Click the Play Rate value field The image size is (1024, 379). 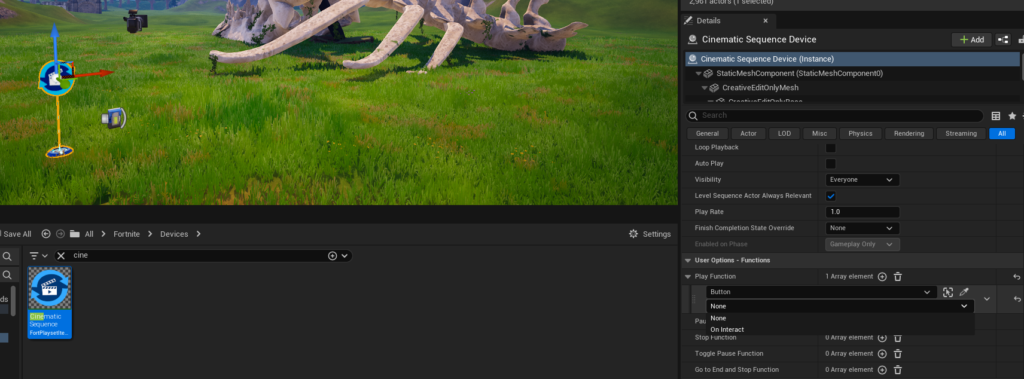pos(862,212)
